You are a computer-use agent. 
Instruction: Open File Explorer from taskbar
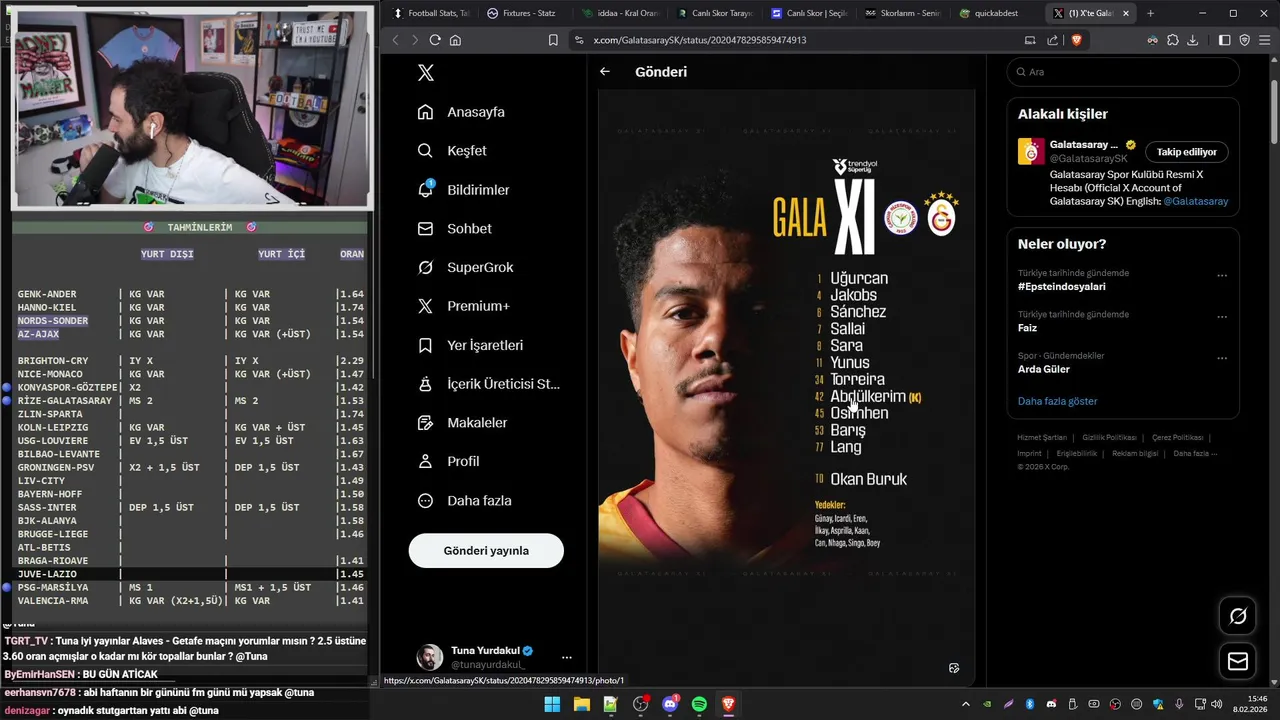click(581, 704)
